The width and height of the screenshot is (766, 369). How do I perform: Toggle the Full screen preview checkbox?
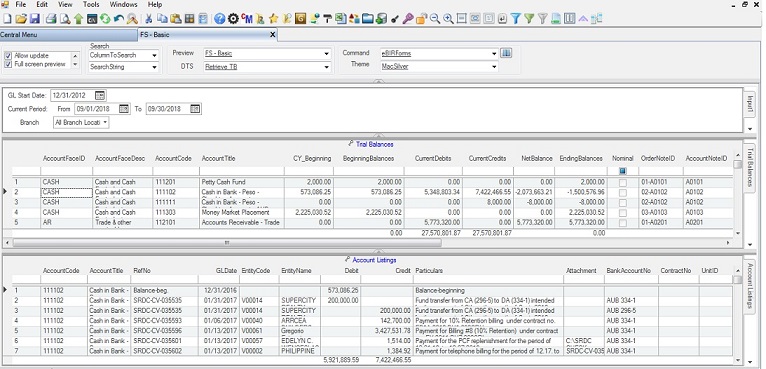click(8, 64)
